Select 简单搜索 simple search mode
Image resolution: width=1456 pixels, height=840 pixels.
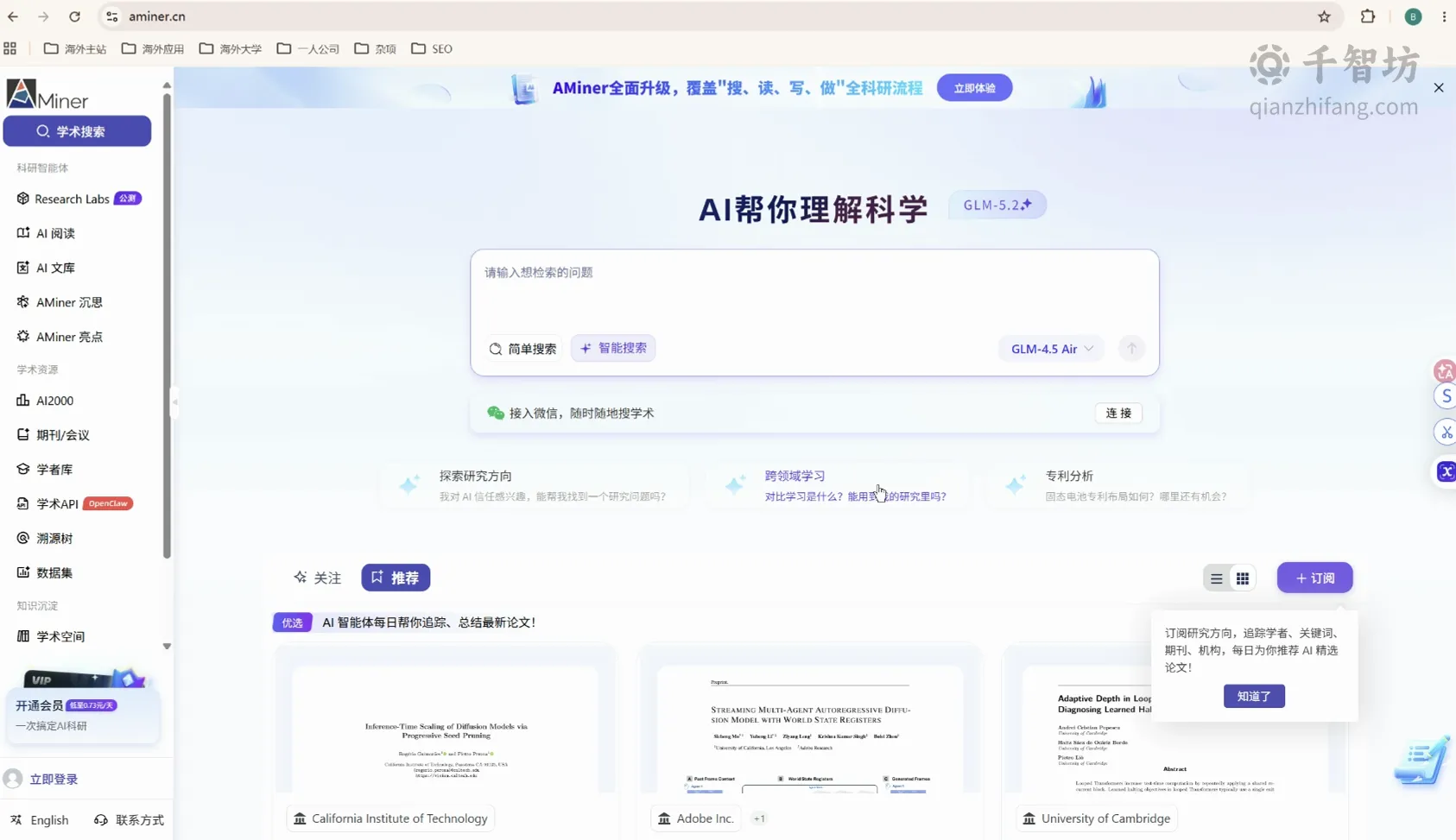[x=523, y=349]
